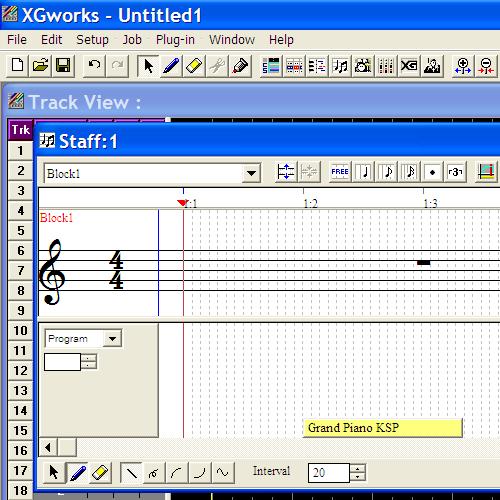Create a new file from the main toolbar
Image resolution: width=500 pixels, height=500 pixels.
17,66
